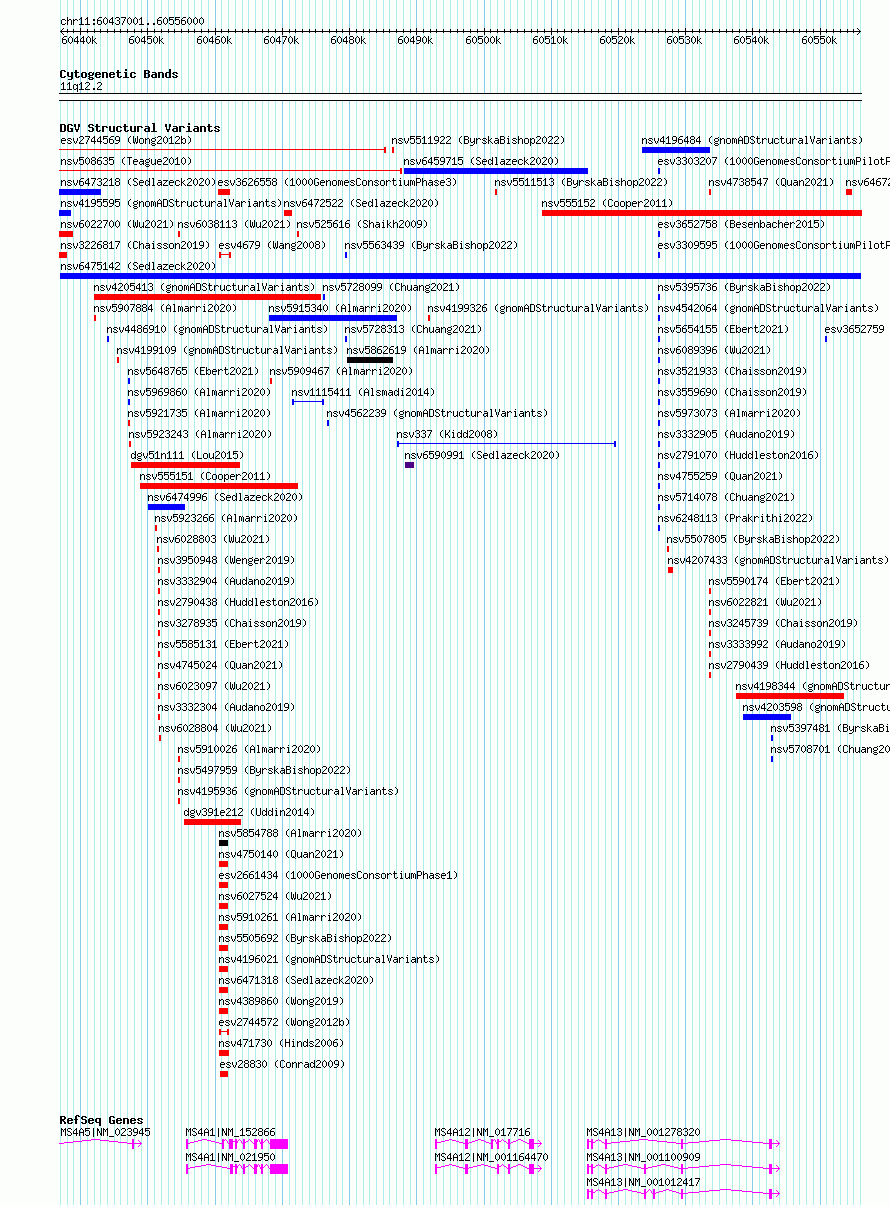Click label nsv471730 (Hinds2006)

pyautogui.click(x=281, y=1043)
